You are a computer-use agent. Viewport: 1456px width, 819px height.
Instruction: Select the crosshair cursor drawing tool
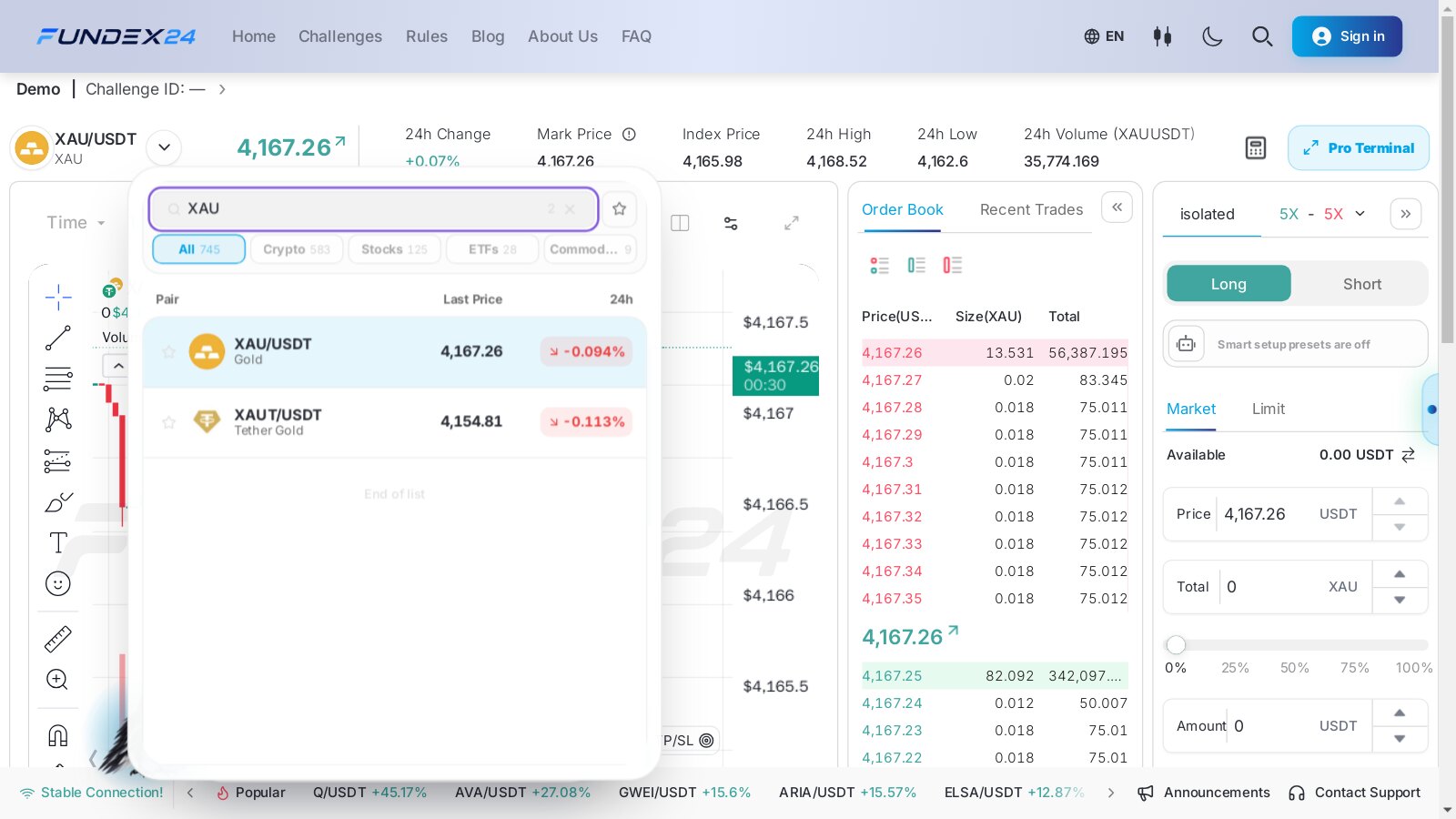[x=58, y=297]
